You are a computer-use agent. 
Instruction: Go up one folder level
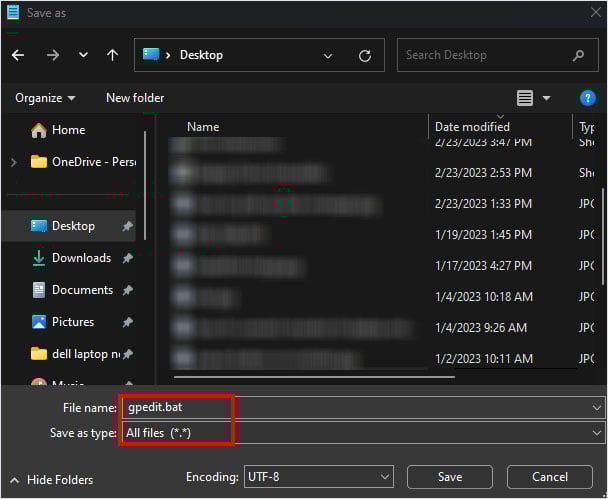112,55
